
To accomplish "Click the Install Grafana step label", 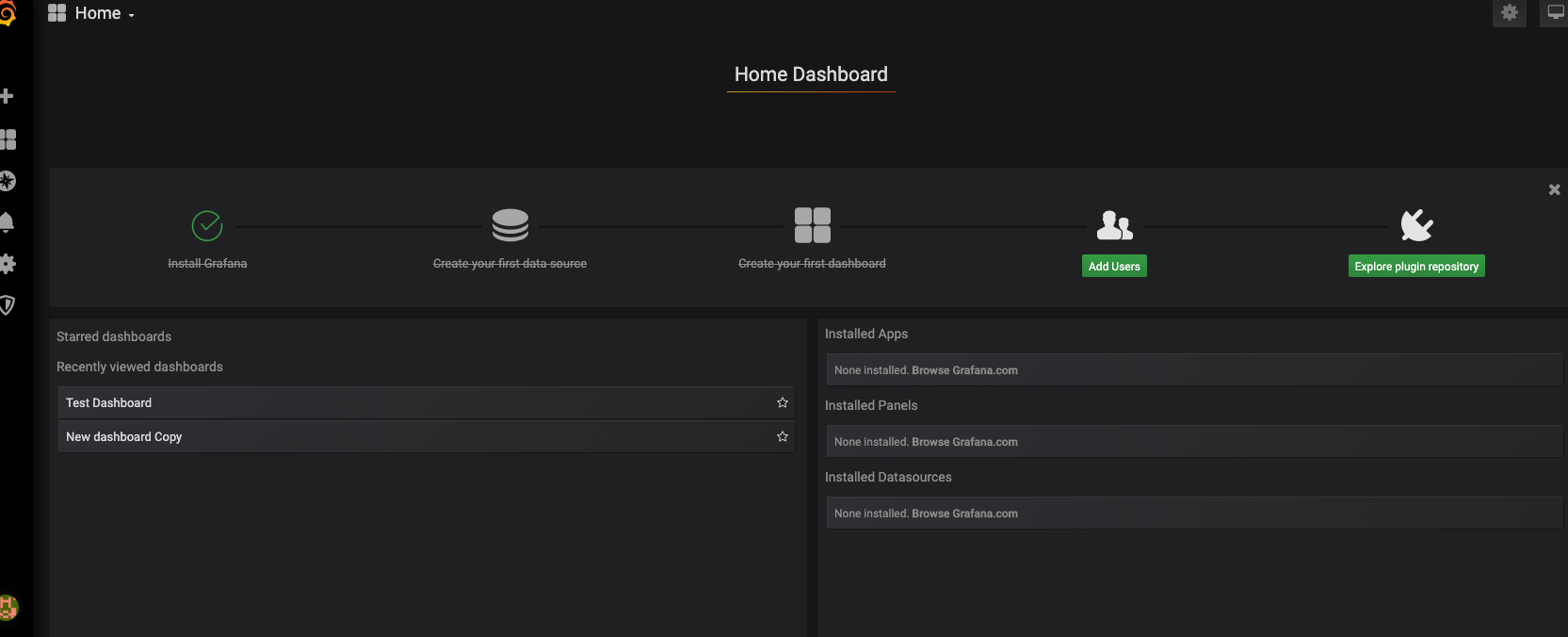I will 207,264.
